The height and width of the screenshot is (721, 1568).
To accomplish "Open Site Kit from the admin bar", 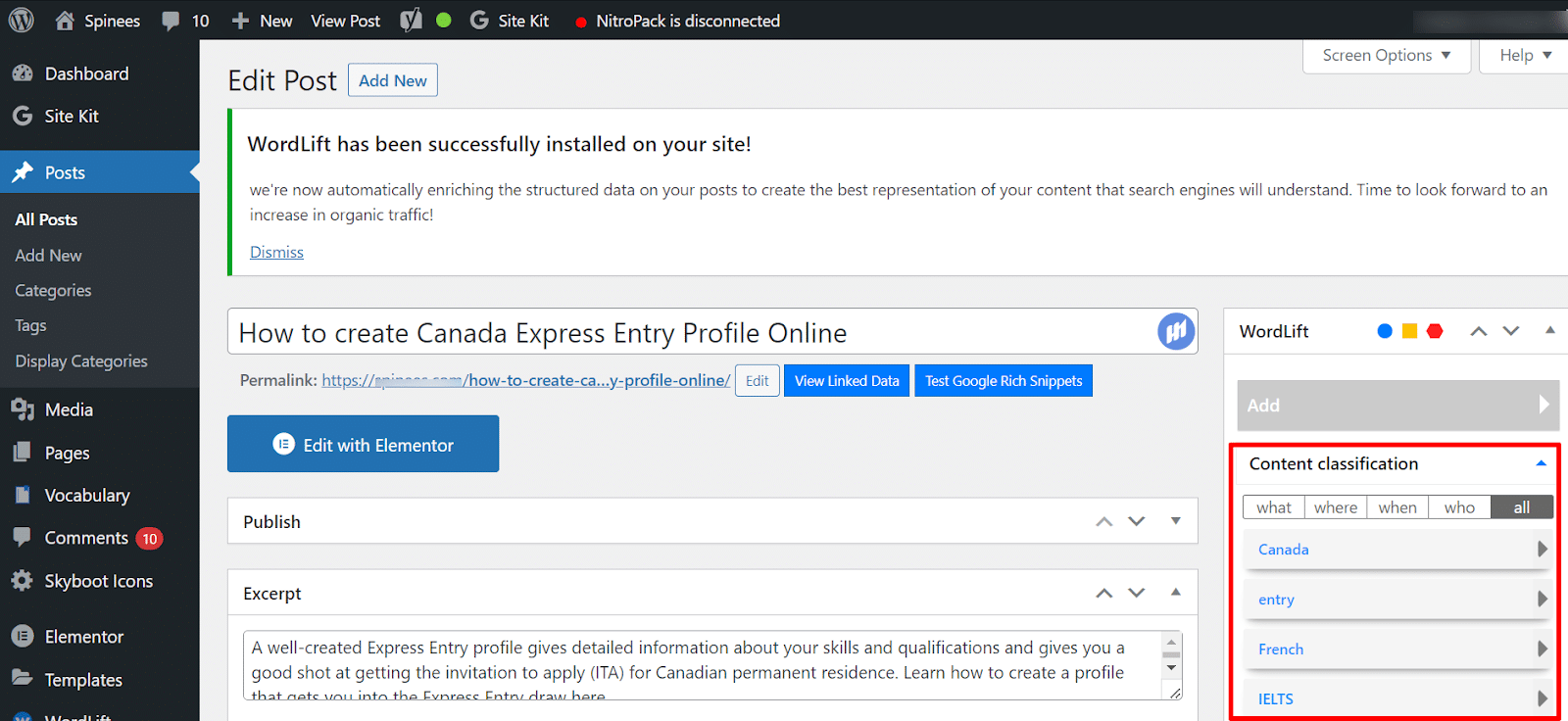I will coord(509,21).
